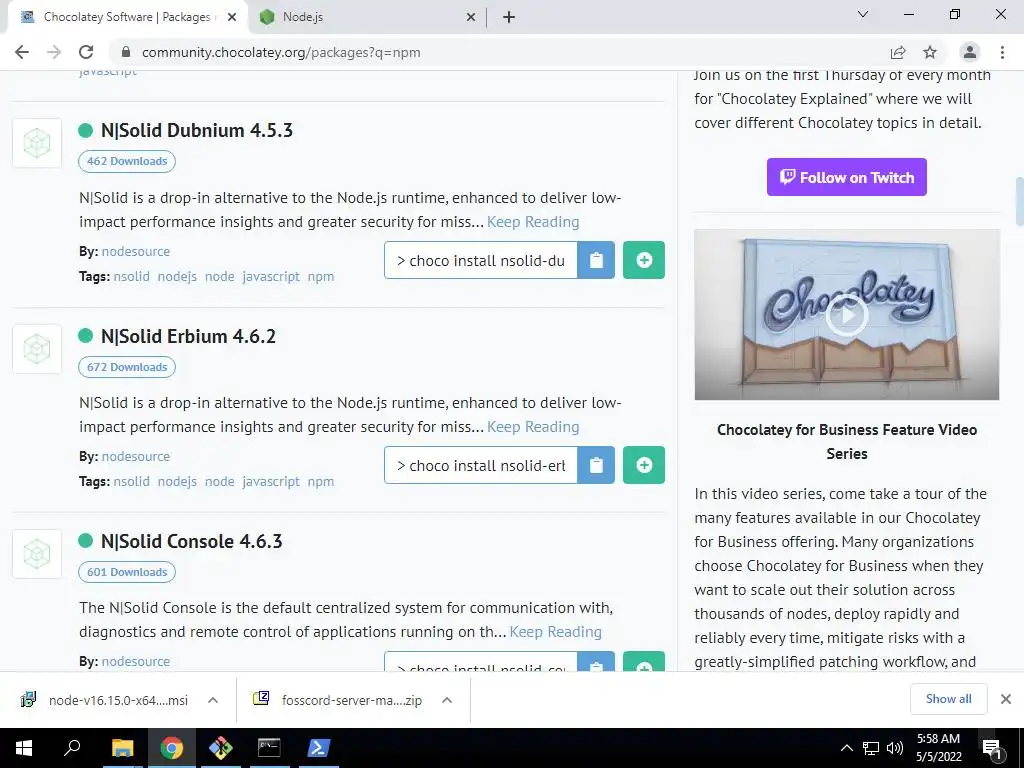Click the N|Solid Dubnium package icon

tap(37, 143)
